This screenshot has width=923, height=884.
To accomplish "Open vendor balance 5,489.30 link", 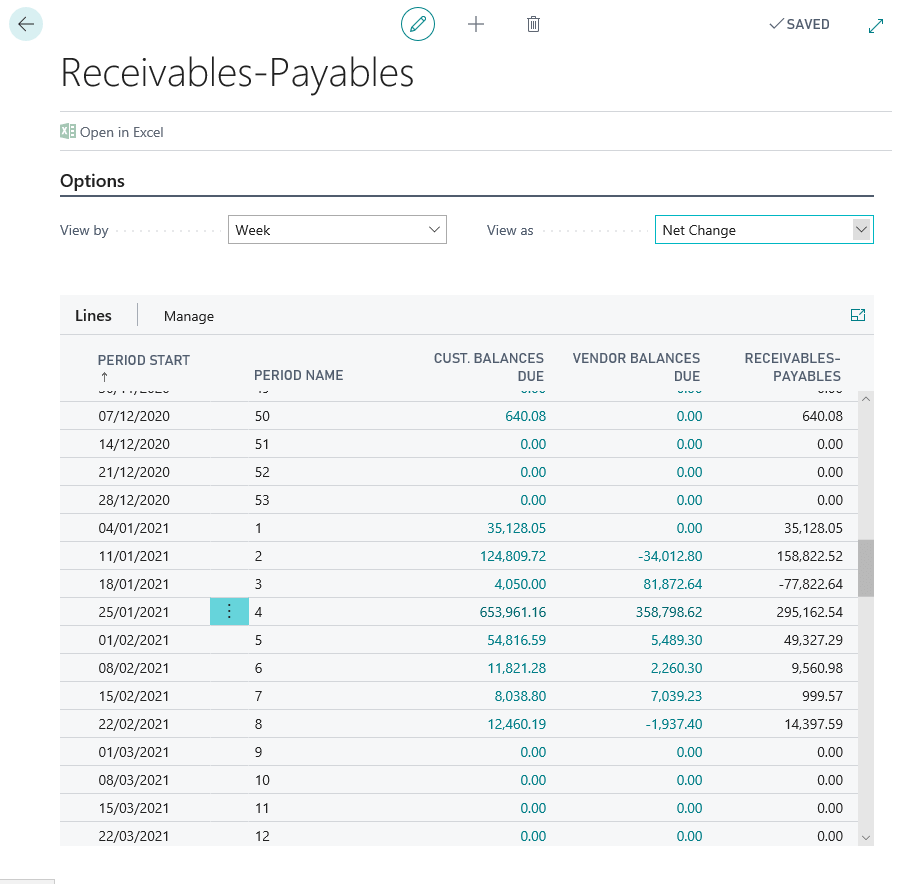I will [x=676, y=640].
